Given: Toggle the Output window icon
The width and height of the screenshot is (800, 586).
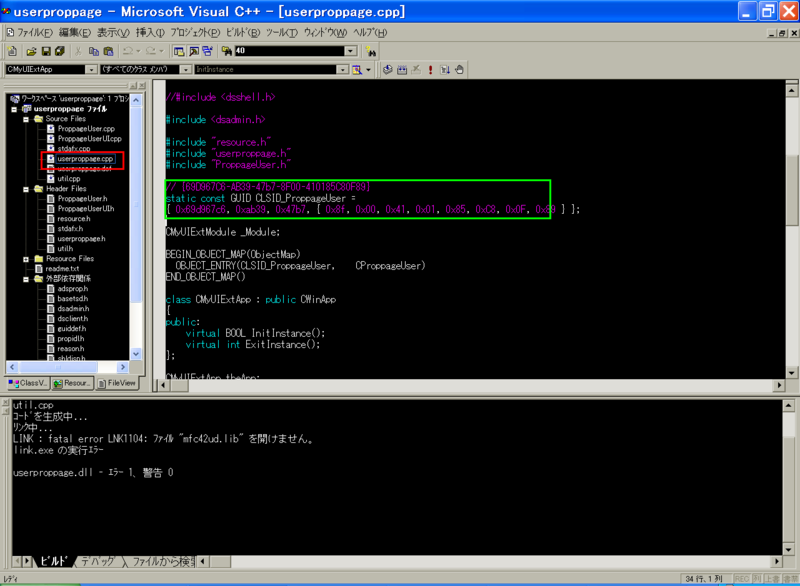Looking at the screenshot, I should point(193,50).
